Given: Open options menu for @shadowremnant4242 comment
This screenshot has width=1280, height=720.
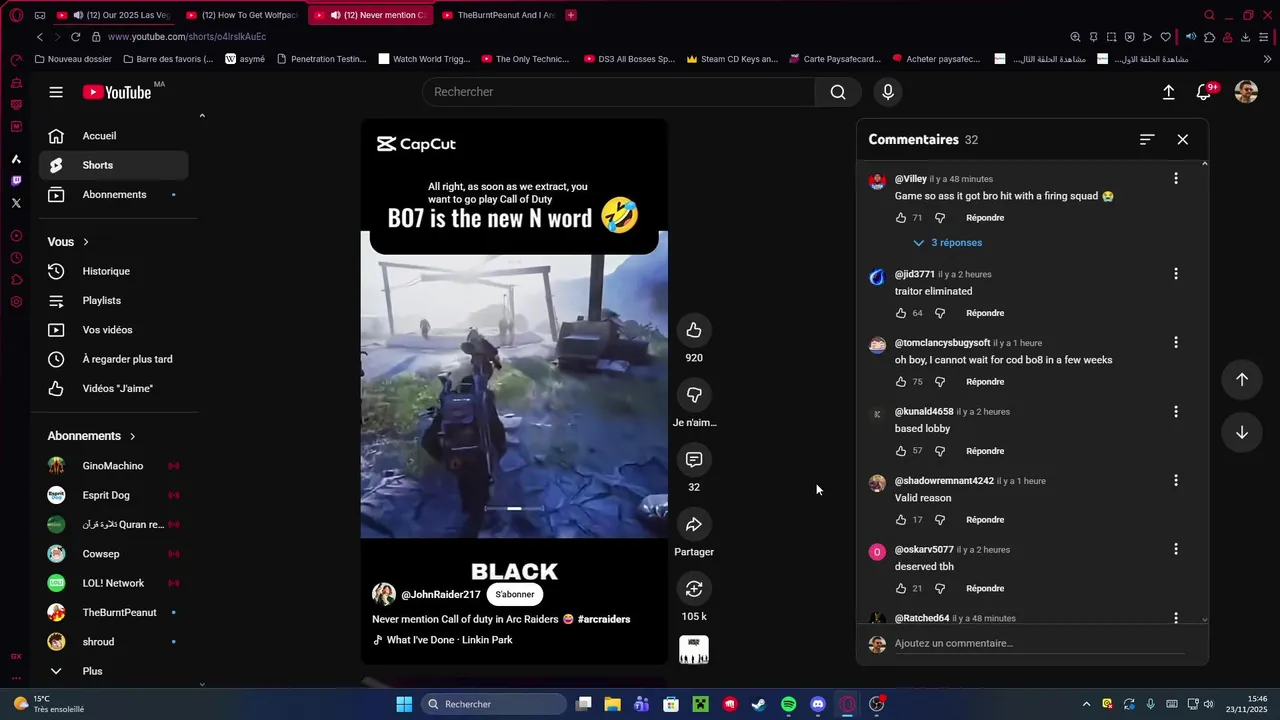Looking at the screenshot, I should (x=1176, y=480).
